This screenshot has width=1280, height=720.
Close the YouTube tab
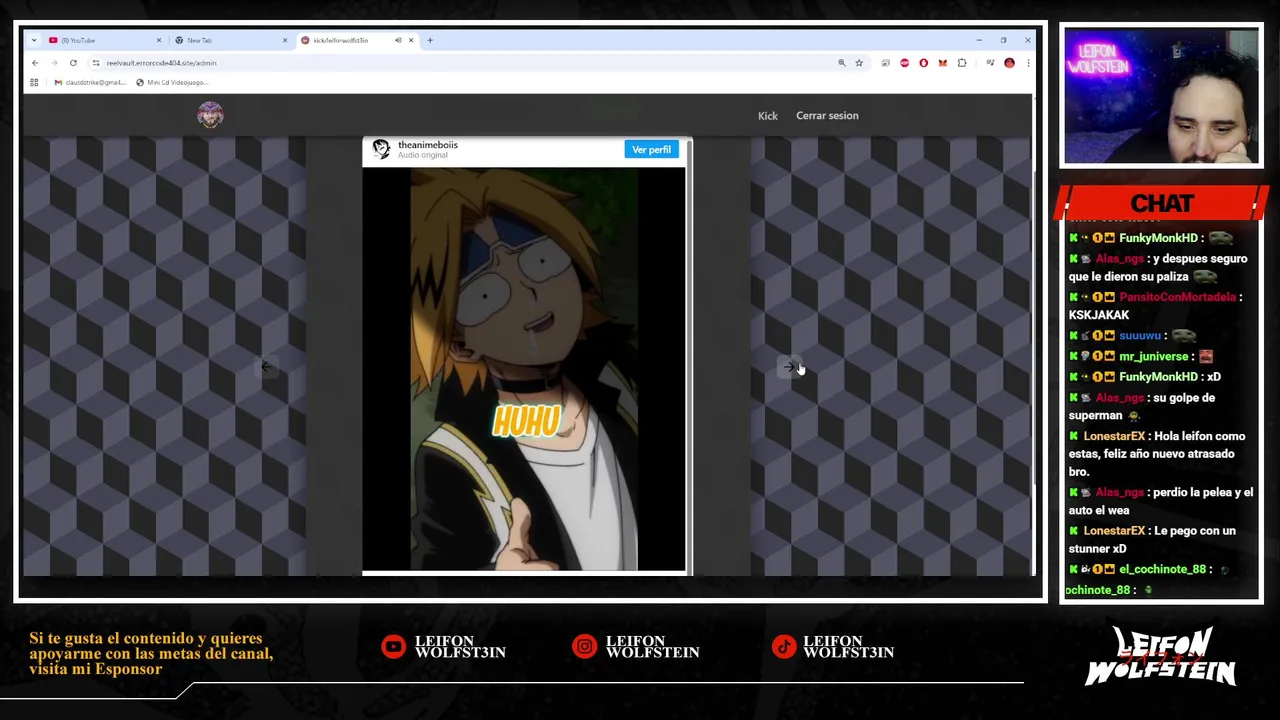pyautogui.click(x=158, y=40)
